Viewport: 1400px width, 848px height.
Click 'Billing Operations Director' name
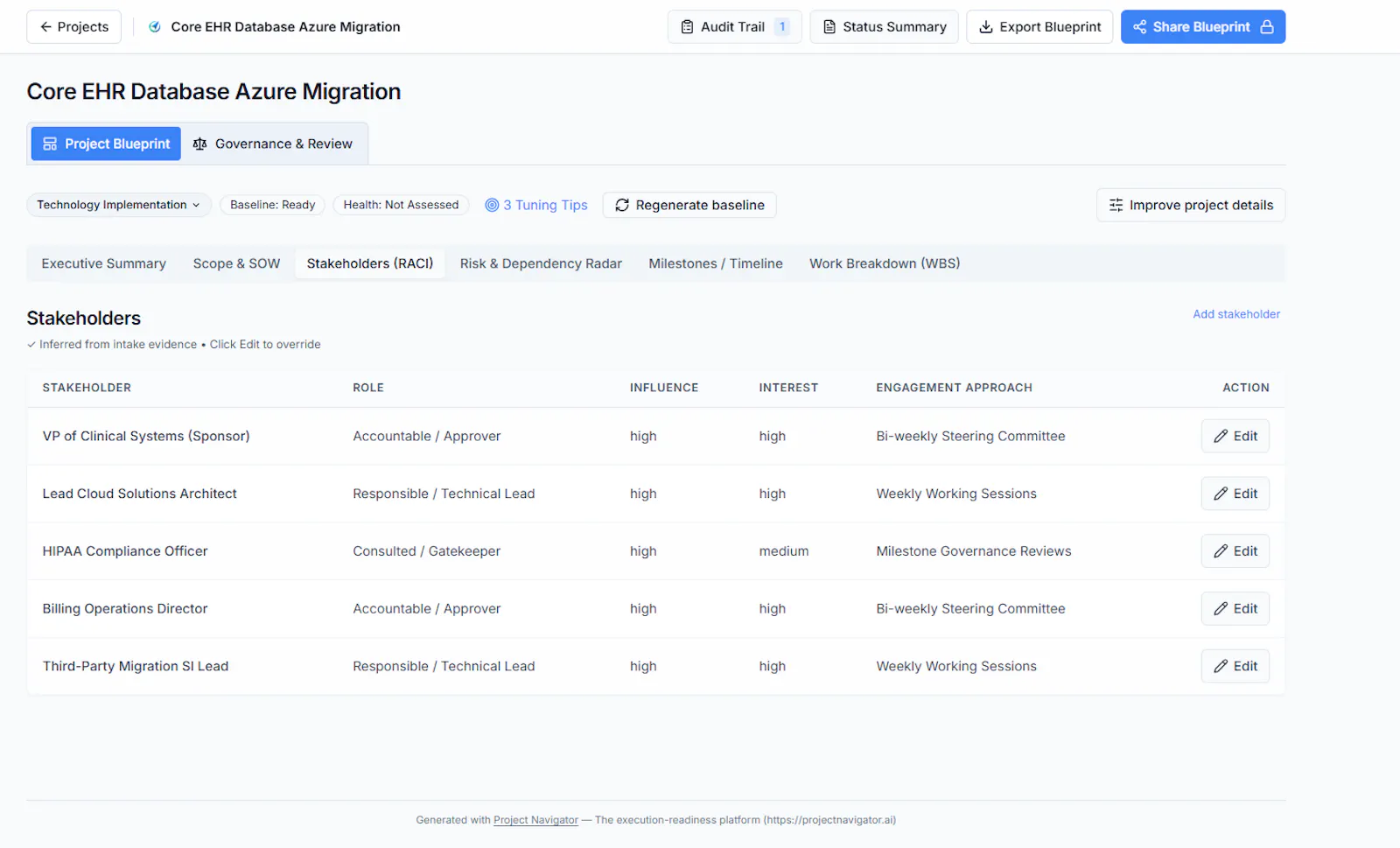(x=125, y=608)
